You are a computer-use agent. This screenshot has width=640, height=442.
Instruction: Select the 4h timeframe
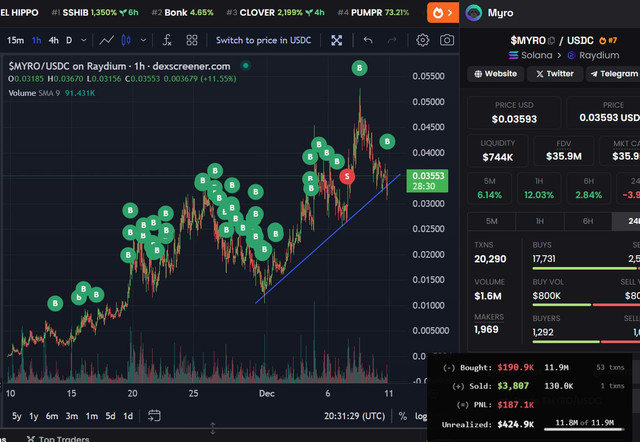[53, 40]
